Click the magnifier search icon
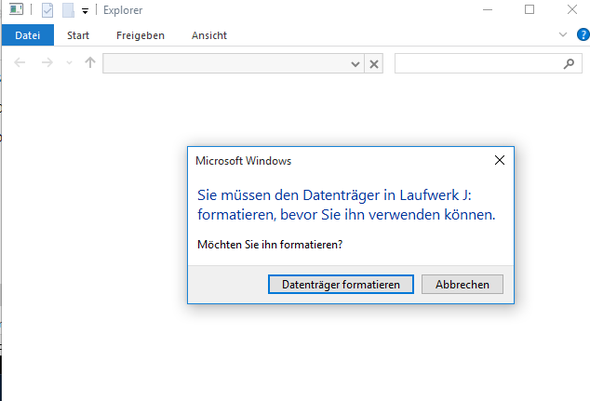590x401 pixels. click(569, 64)
